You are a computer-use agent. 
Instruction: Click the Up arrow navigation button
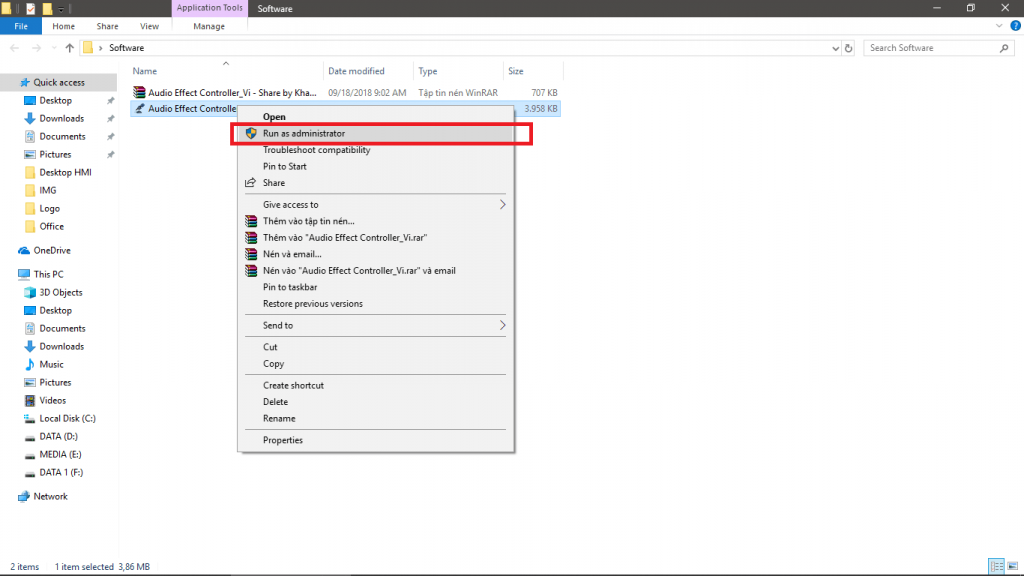69,48
